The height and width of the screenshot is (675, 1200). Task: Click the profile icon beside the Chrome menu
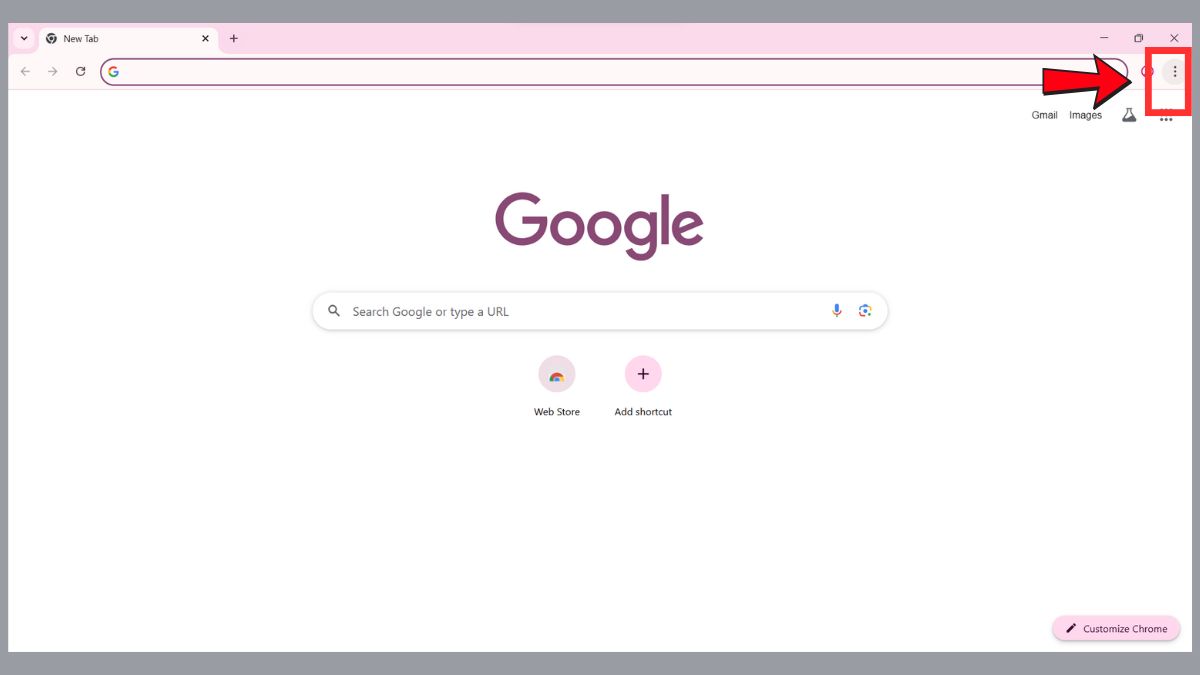click(x=1147, y=71)
